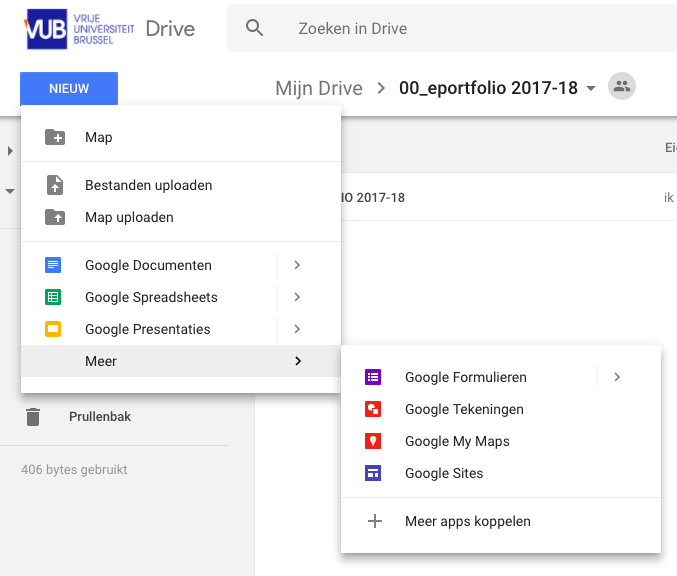677x576 pixels.
Task: Click the file upload icon
Action: point(55,185)
